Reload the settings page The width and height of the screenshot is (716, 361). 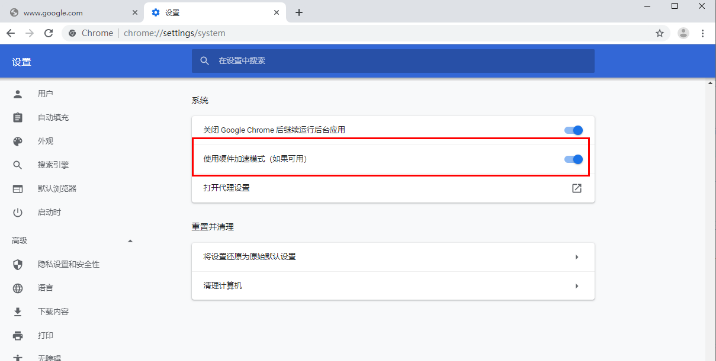48,33
